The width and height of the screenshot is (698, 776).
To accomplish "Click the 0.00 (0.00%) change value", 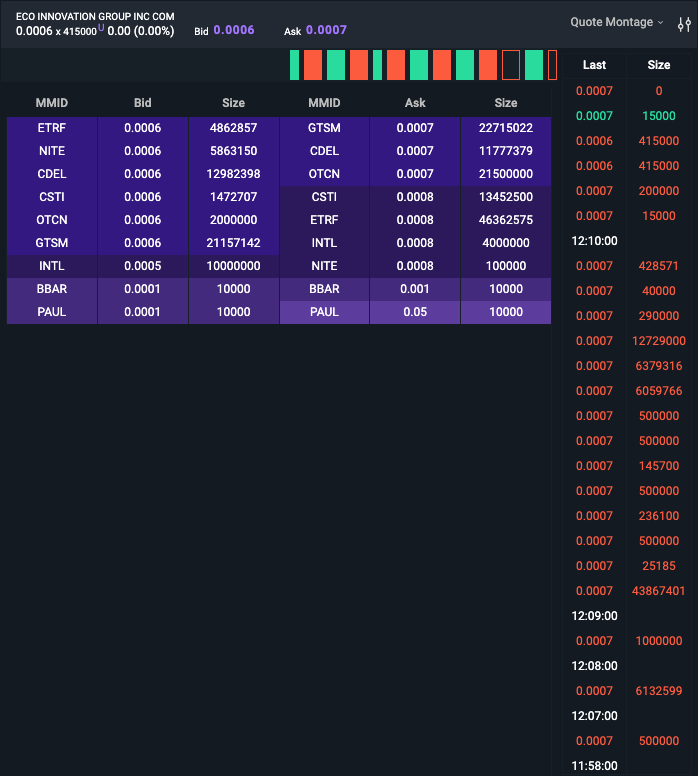I will coord(141,31).
